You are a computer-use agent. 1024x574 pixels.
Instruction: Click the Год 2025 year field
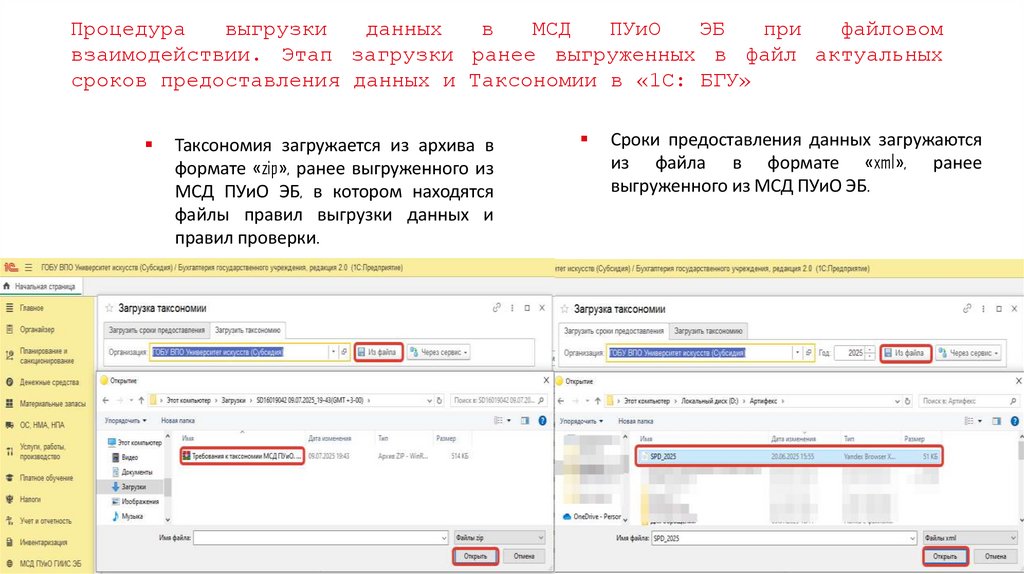[x=850, y=353]
